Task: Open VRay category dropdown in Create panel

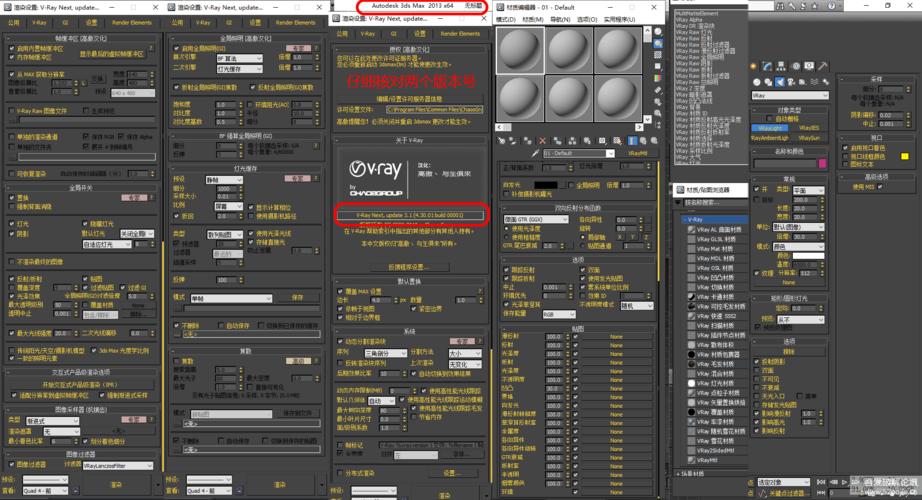Action: click(790, 95)
